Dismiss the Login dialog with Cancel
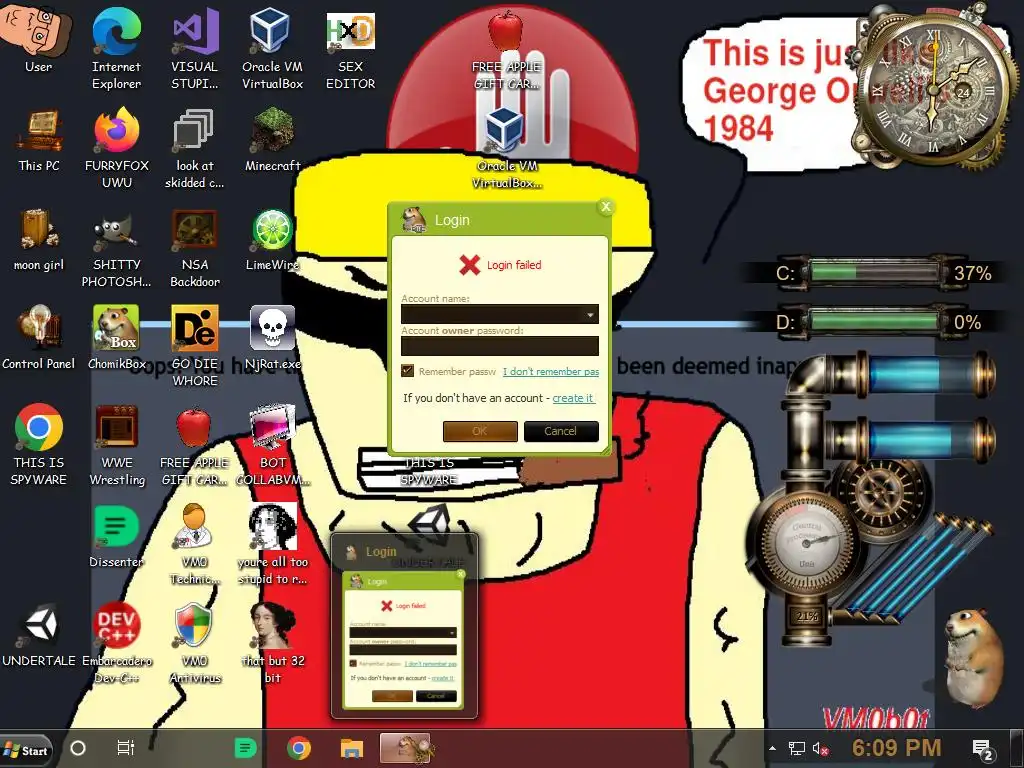 [x=561, y=431]
